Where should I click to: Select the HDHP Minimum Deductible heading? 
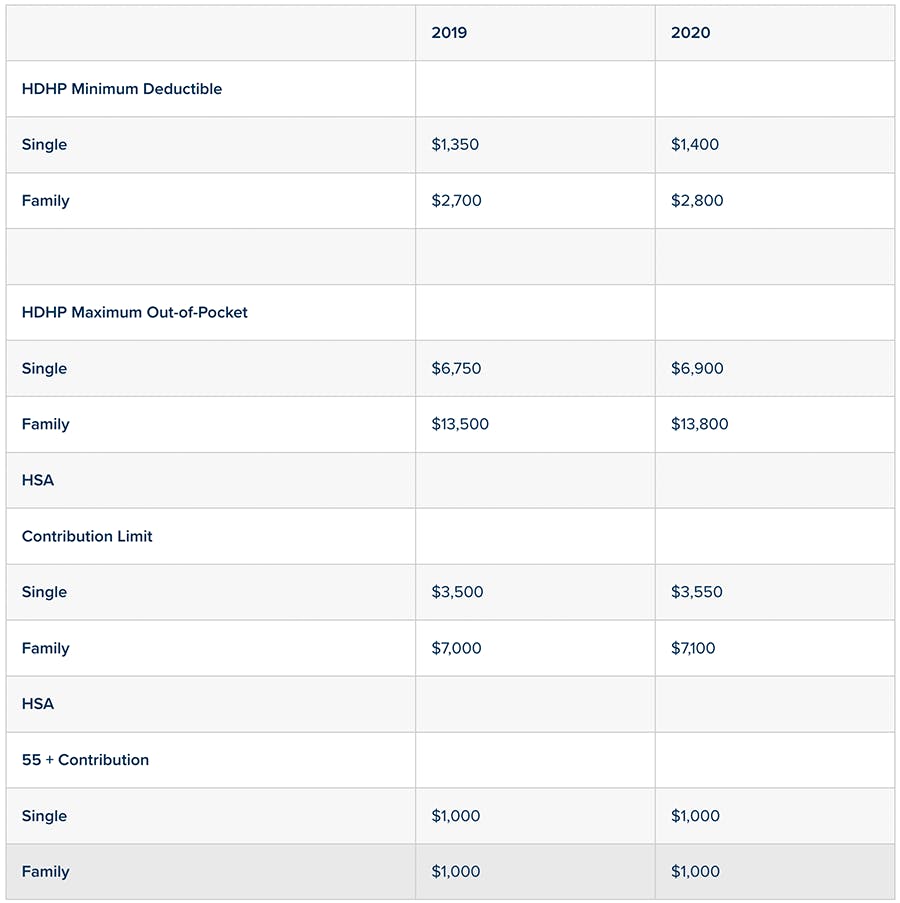click(121, 89)
